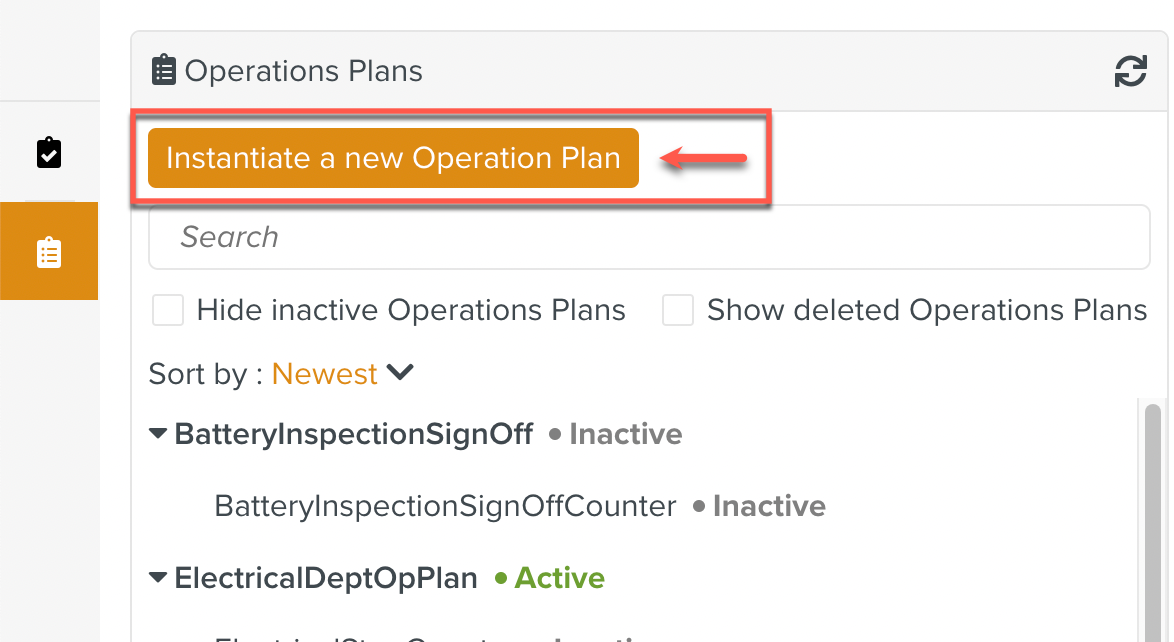The height and width of the screenshot is (642, 1174).
Task: Instantiate a new Operation Plan
Action: pyautogui.click(x=392, y=157)
